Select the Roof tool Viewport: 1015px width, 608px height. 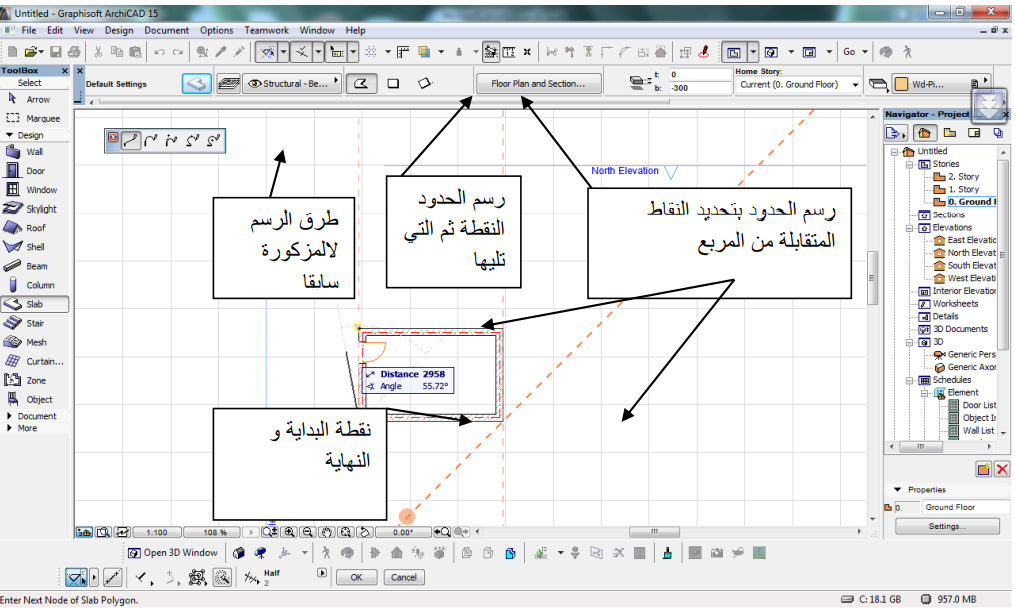[37, 227]
